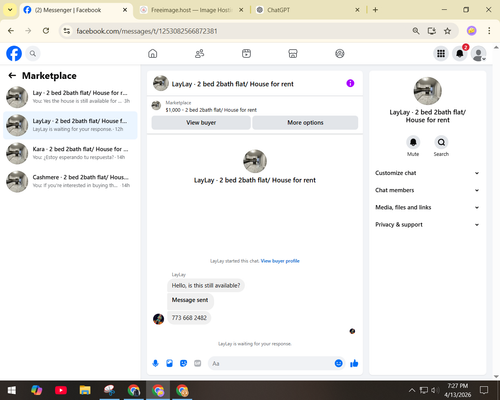Go back in the browser
500x400 pixels.
coord(11,31)
